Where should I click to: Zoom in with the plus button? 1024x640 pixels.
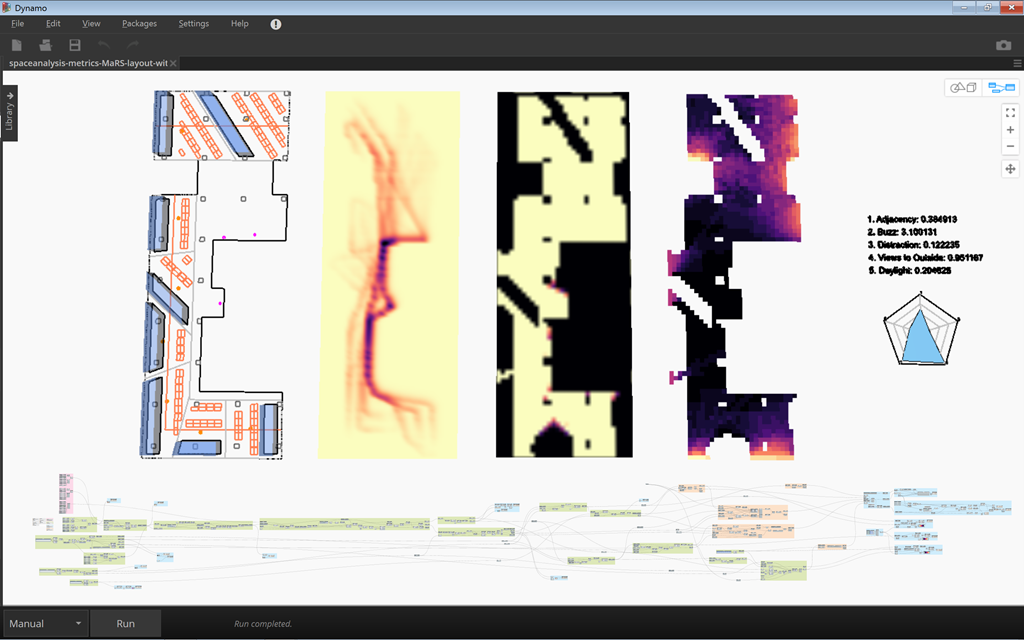click(x=1010, y=130)
